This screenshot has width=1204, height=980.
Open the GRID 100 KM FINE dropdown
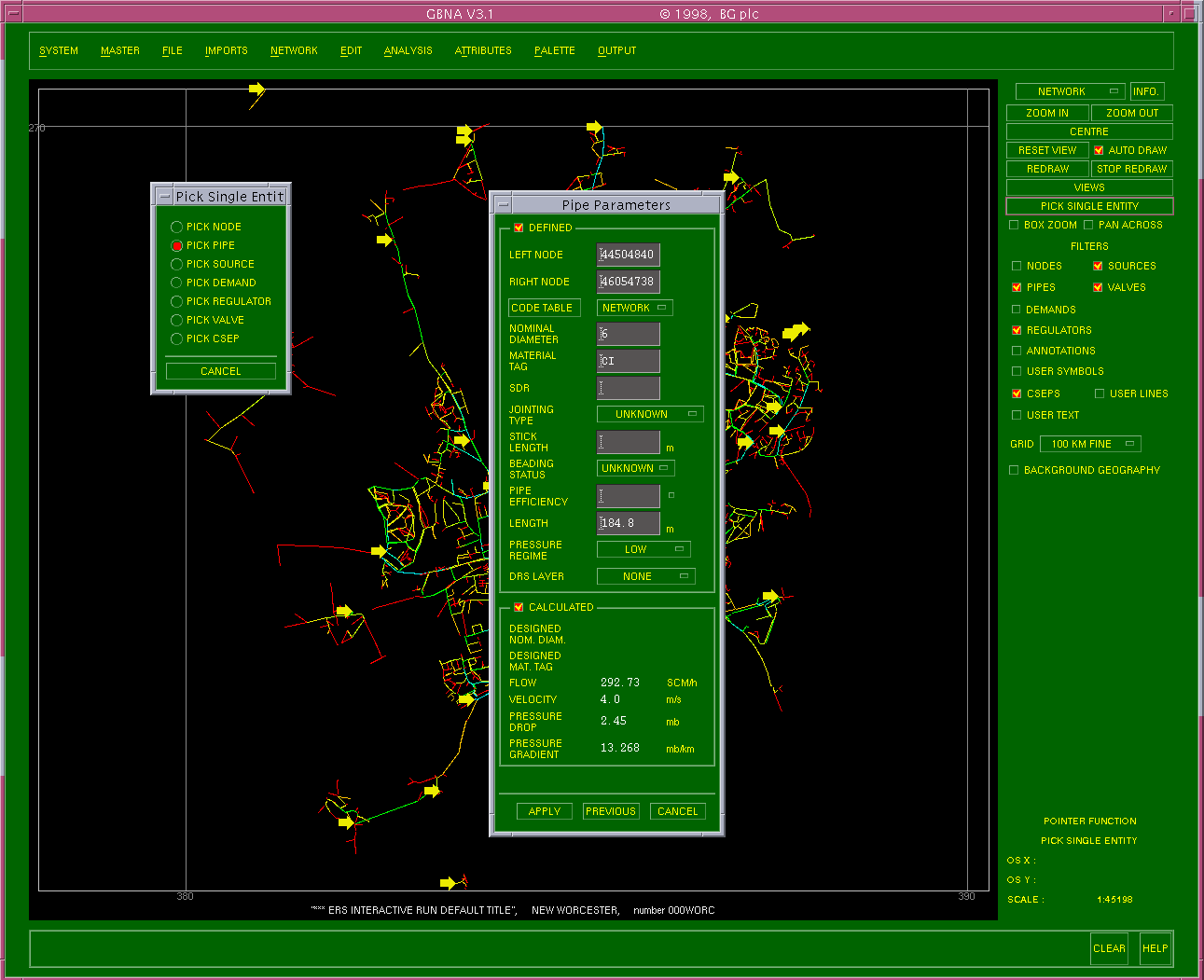(x=1090, y=444)
